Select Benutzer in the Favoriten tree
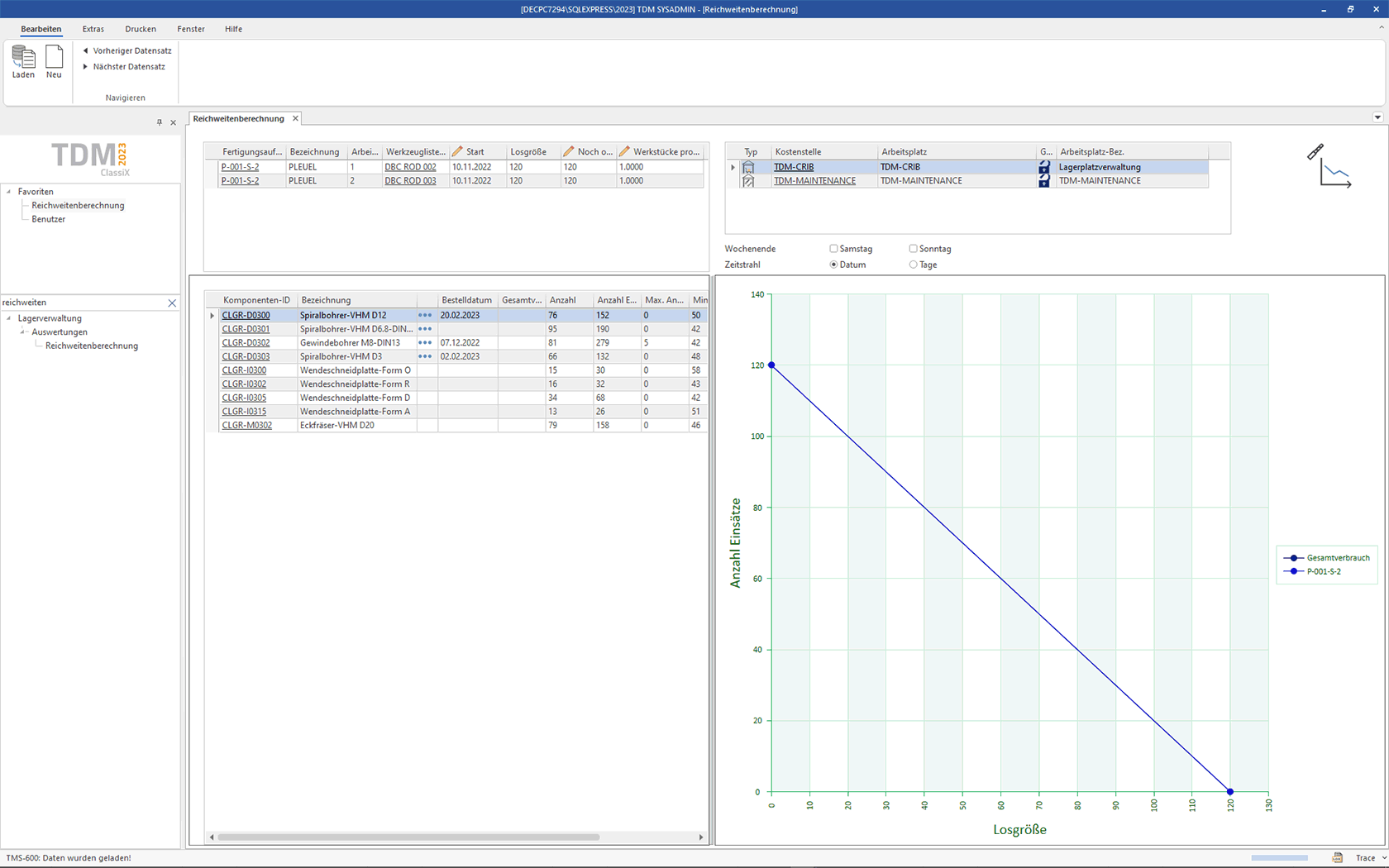The image size is (1389, 868). (48, 219)
